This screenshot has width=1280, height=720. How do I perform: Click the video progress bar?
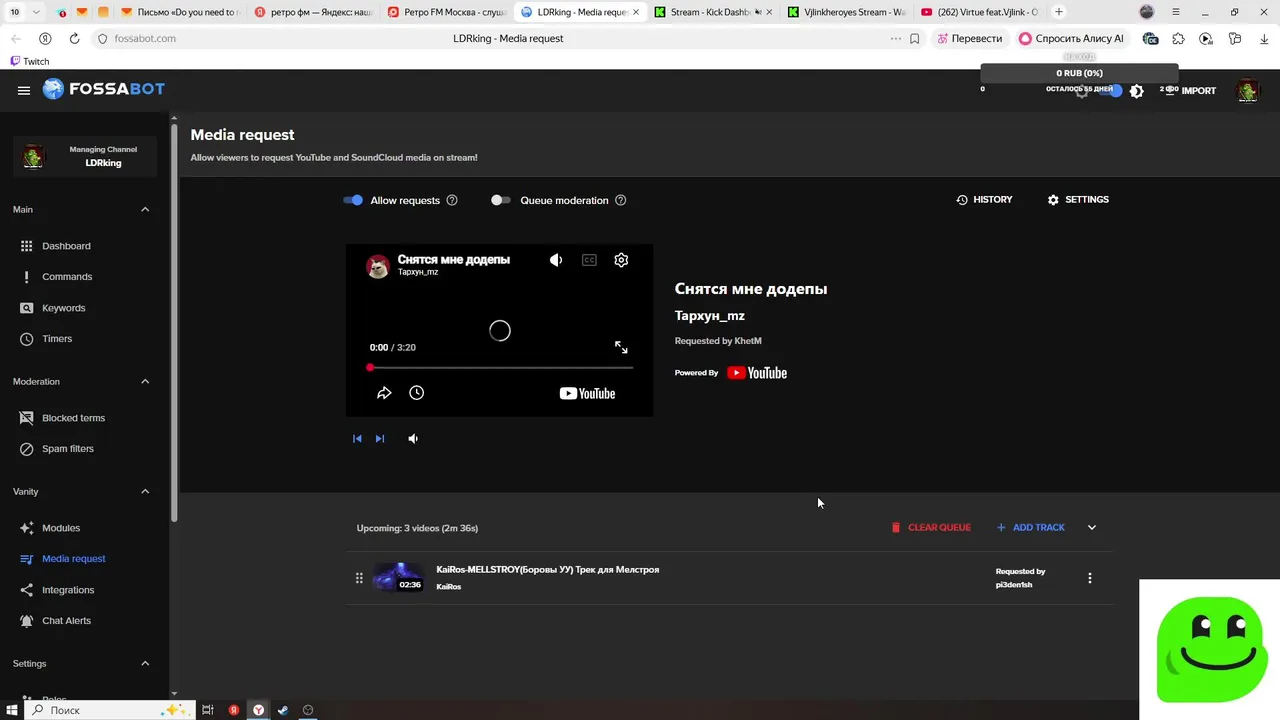[x=501, y=368]
